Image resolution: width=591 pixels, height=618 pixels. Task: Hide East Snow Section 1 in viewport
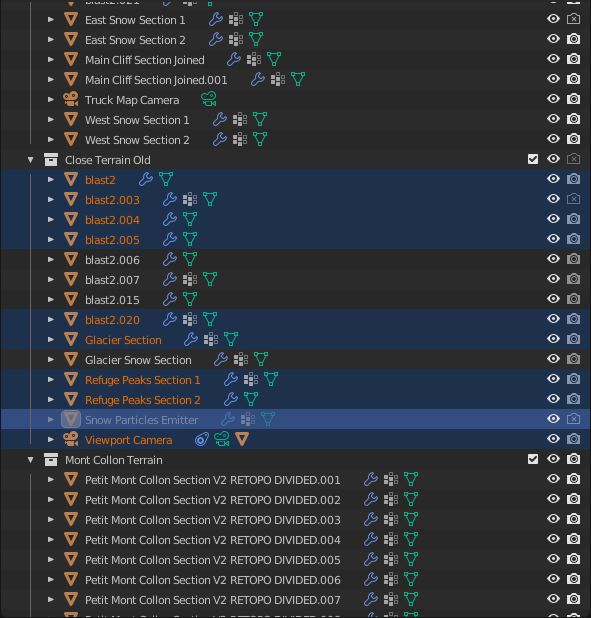553,19
